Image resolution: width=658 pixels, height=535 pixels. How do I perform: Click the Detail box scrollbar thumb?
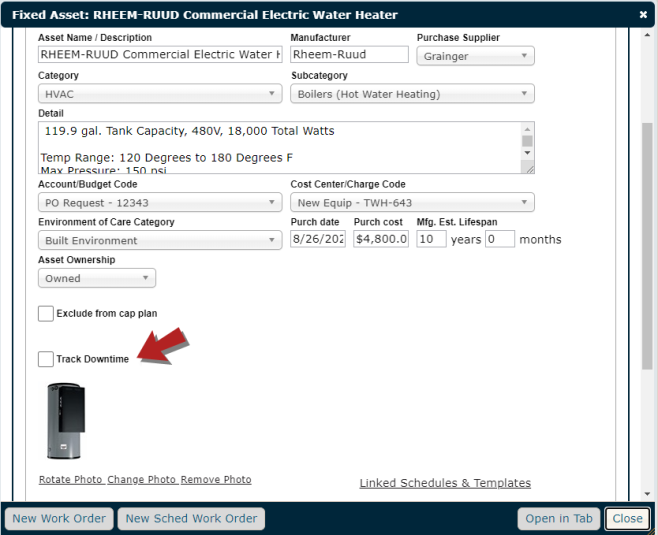click(527, 141)
